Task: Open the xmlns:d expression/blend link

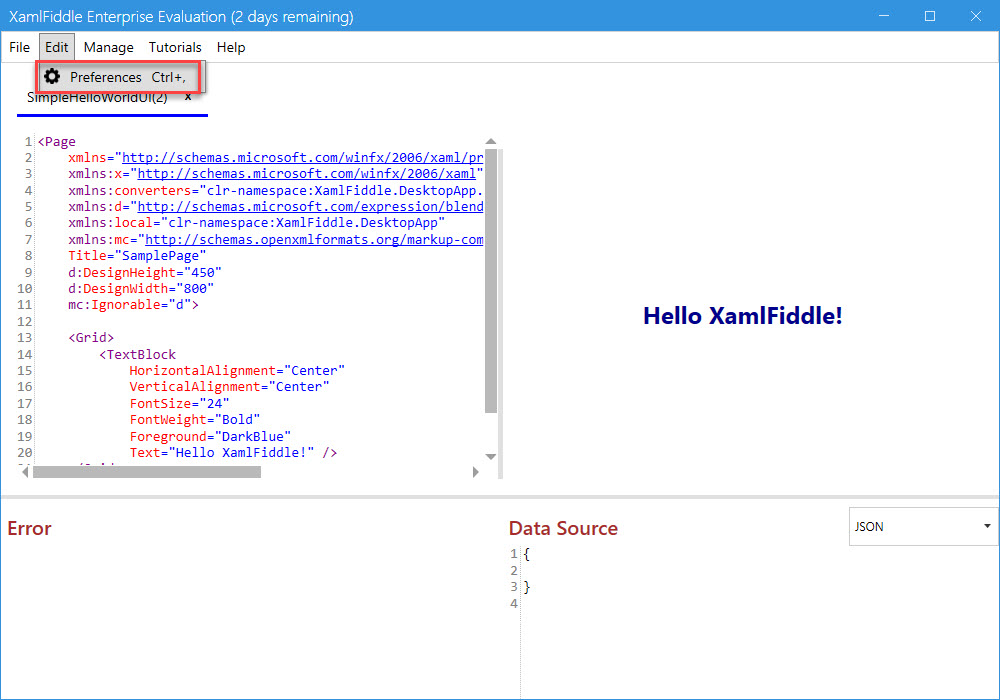Action: 311,207
